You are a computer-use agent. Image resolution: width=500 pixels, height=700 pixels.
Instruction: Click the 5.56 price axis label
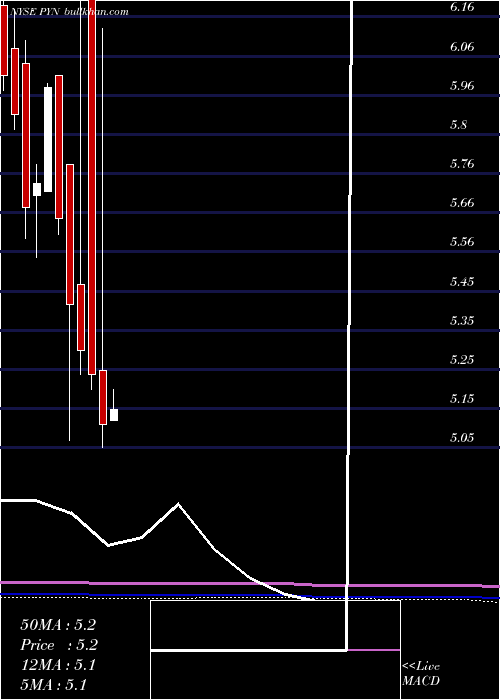462,242
